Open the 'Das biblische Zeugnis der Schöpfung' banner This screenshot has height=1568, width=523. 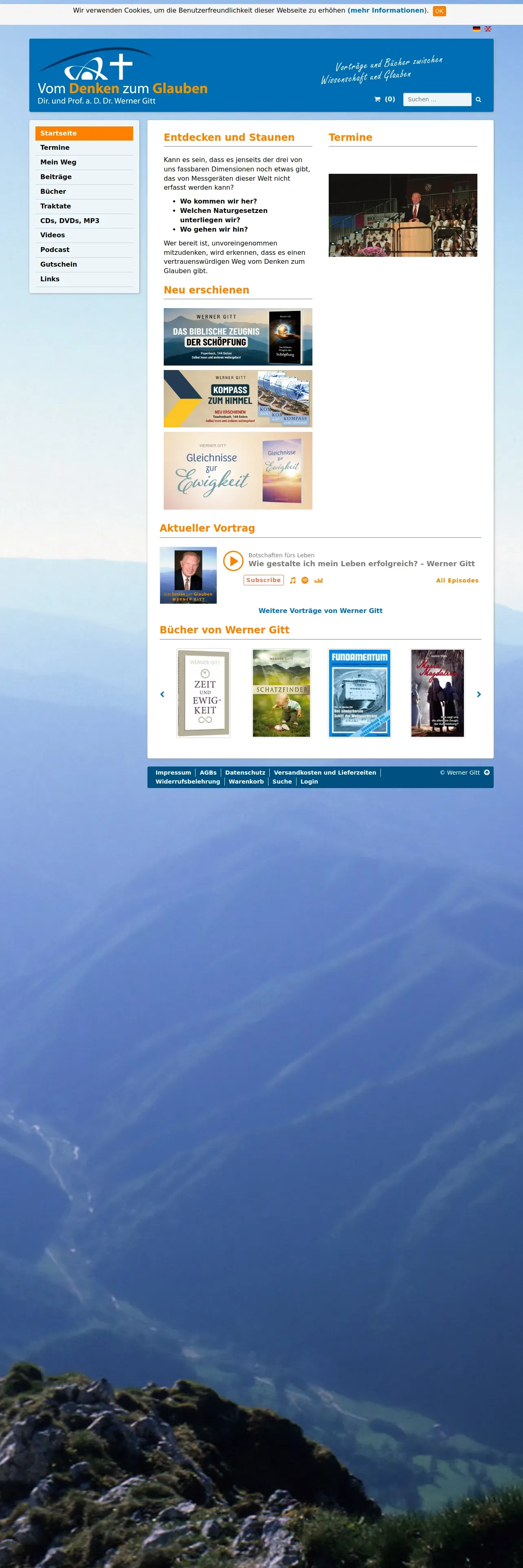coord(238,337)
